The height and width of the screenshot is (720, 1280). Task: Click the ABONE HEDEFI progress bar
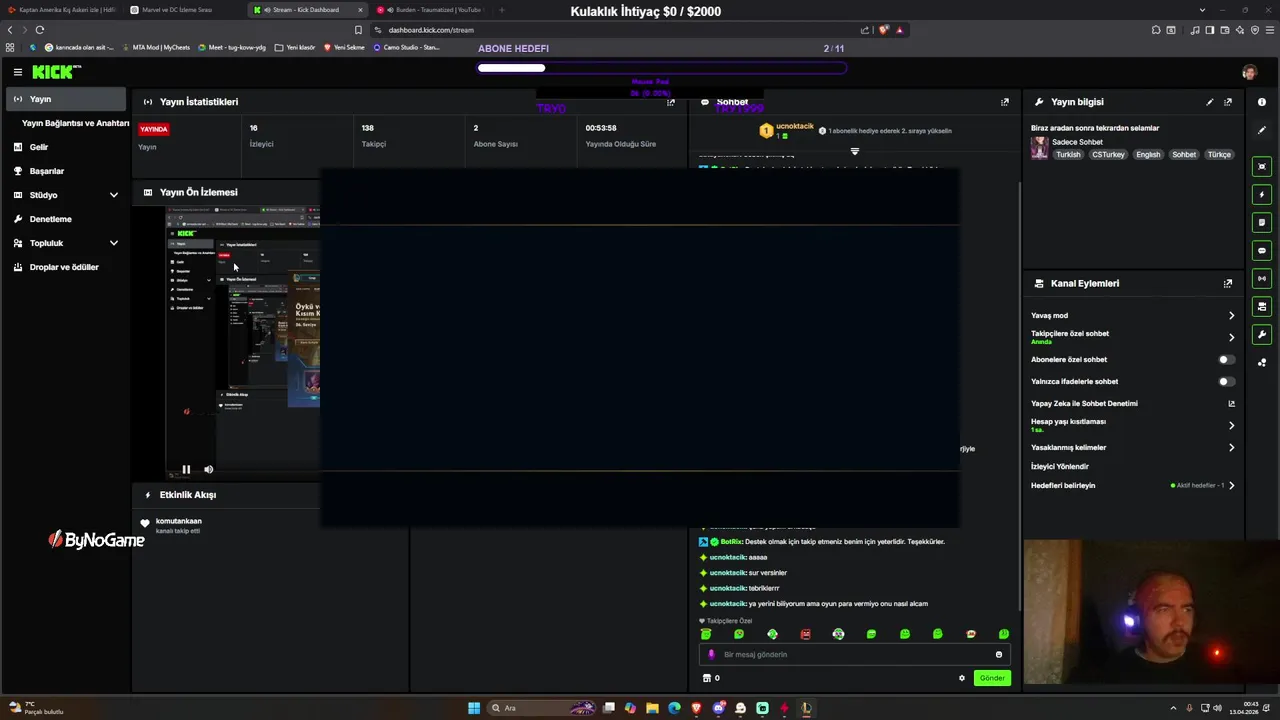(662, 68)
